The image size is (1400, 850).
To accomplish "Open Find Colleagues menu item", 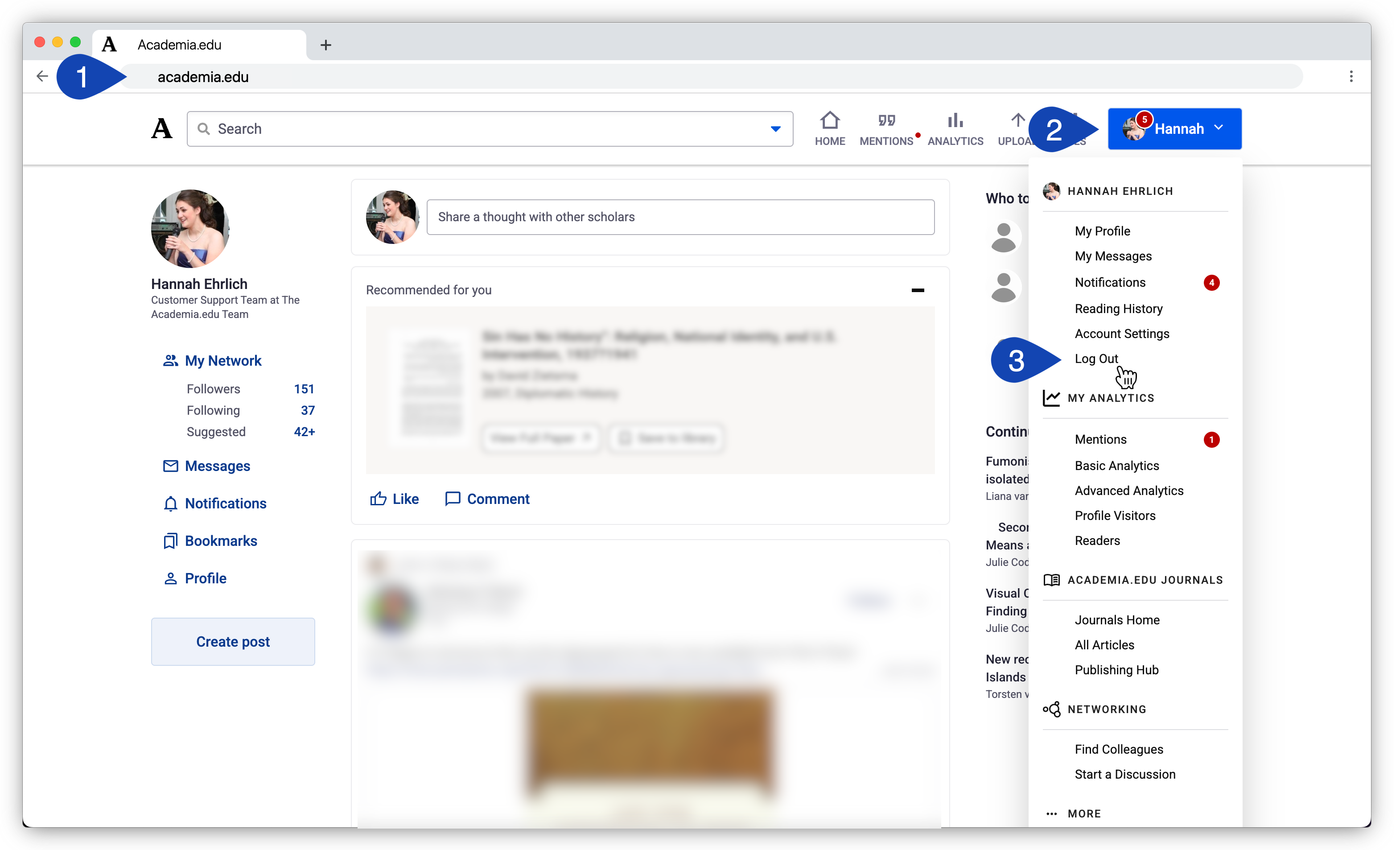I will pyautogui.click(x=1119, y=749).
